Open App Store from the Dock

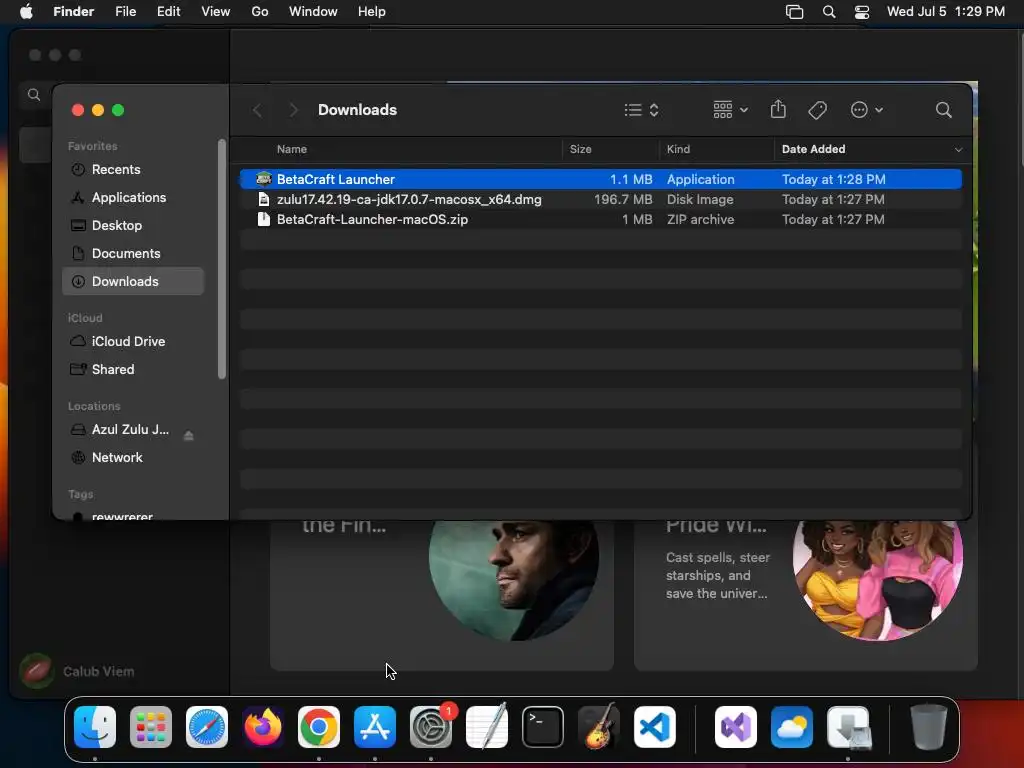click(x=375, y=727)
